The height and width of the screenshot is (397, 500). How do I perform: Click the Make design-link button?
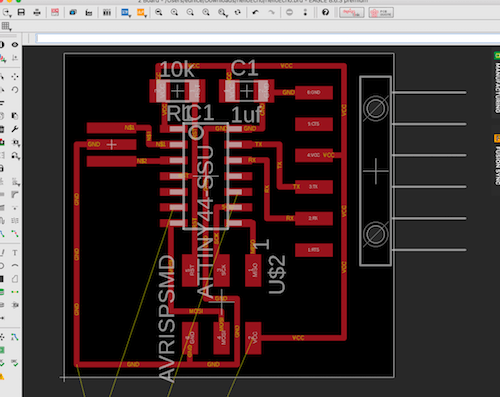point(351,13)
